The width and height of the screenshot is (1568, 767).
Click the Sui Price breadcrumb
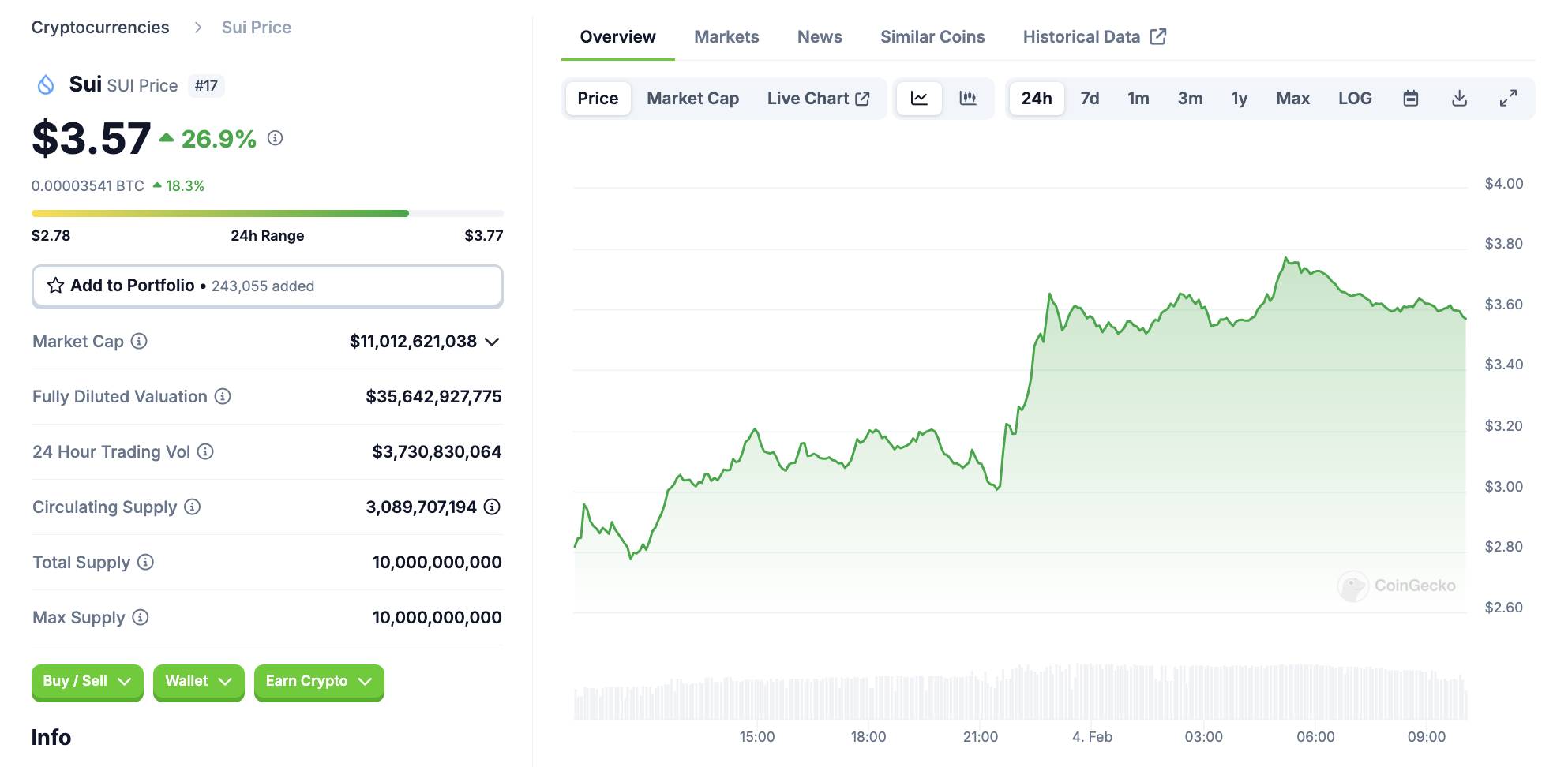(x=257, y=28)
